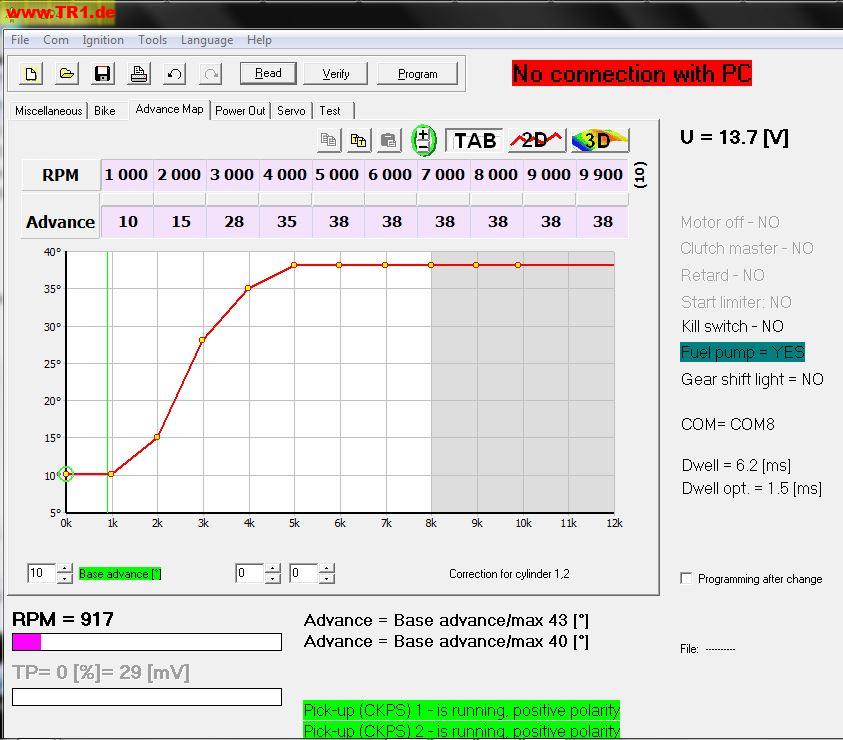Click the No connection with PC banner
The image size is (843, 740).
pos(632,73)
